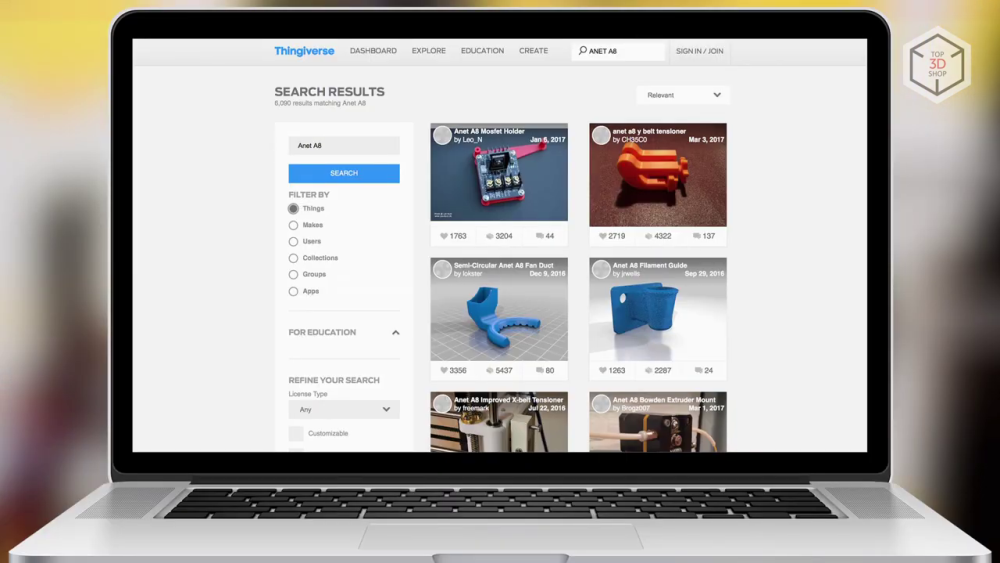This screenshot has width=1000, height=563.
Task: Open Leo_N avatar on Mosfet Holder card
Action: tap(442, 135)
